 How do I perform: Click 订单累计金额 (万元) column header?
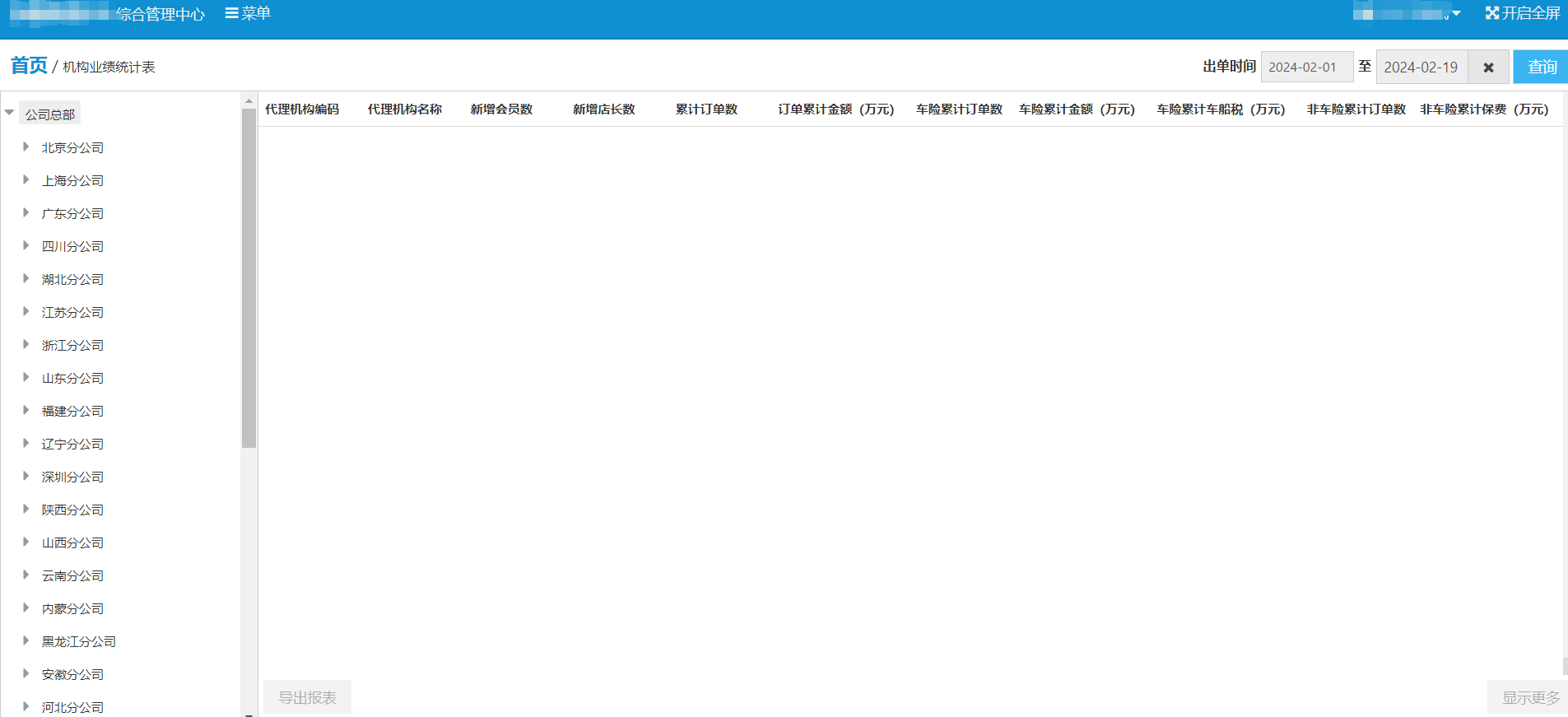tap(836, 109)
